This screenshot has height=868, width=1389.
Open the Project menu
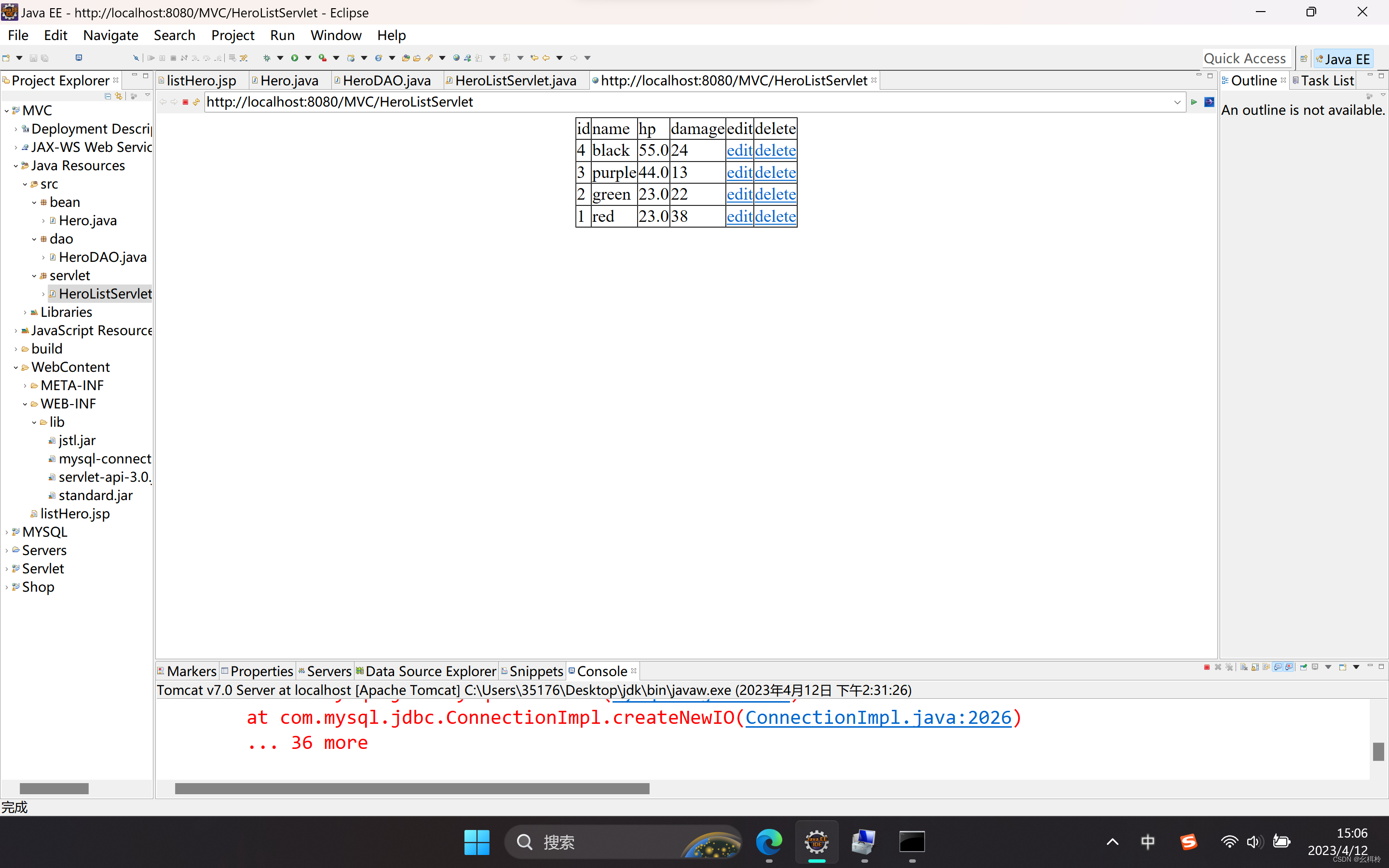coord(232,36)
